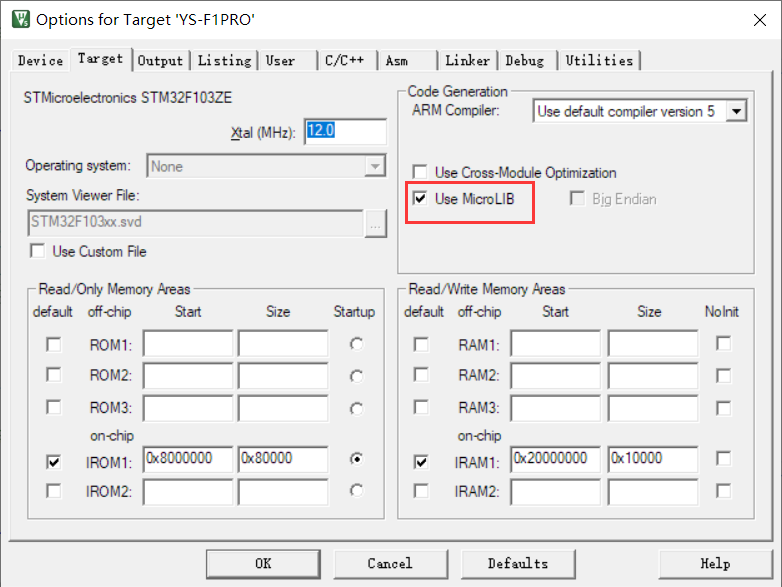Image resolution: width=782 pixels, height=587 pixels.
Task: Toggle the Big Endian checkbox
Action: click(x=577, y=198)
